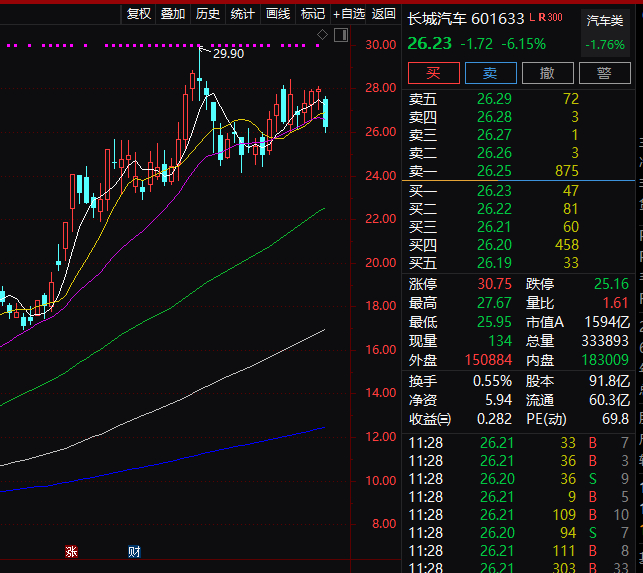The height and width of the screenshot is (573, 643).
Task: Click the 卖二 price 26.26
Action: [x=494, y=153]
